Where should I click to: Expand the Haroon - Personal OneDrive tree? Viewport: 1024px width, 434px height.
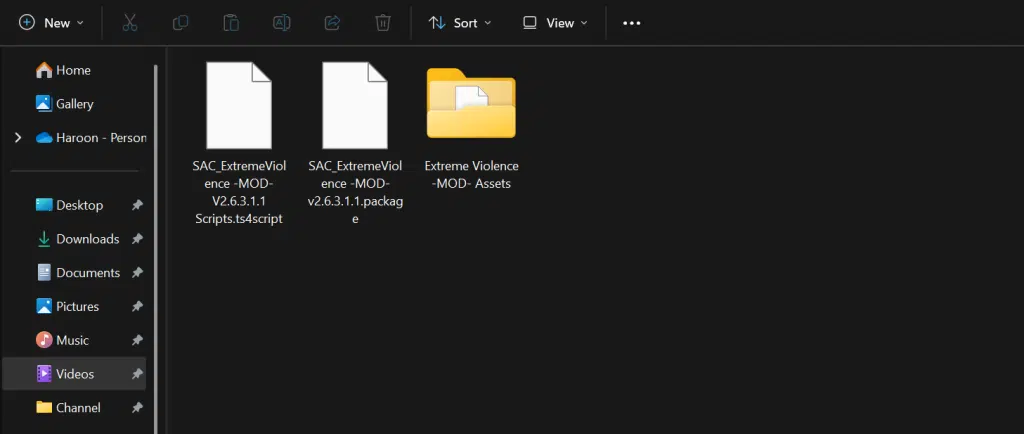[18, 138]
